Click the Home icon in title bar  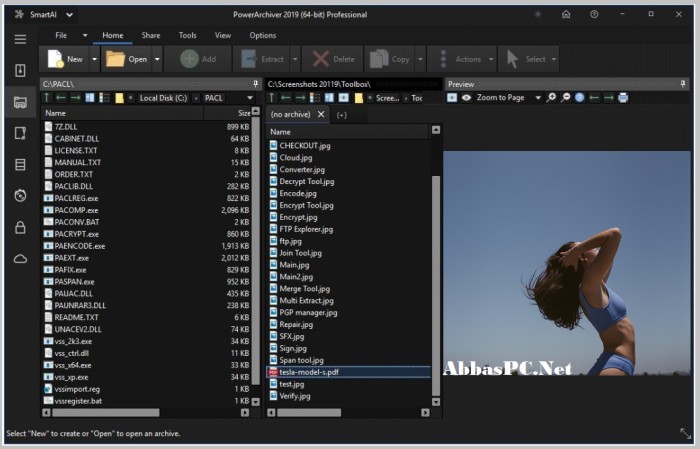point(566,14)
